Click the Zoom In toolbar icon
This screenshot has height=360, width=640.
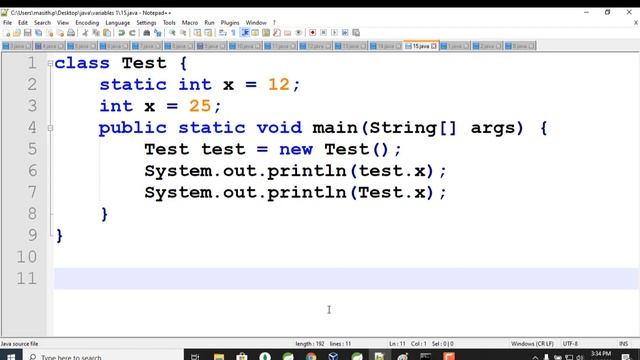[x=172, y=33]
